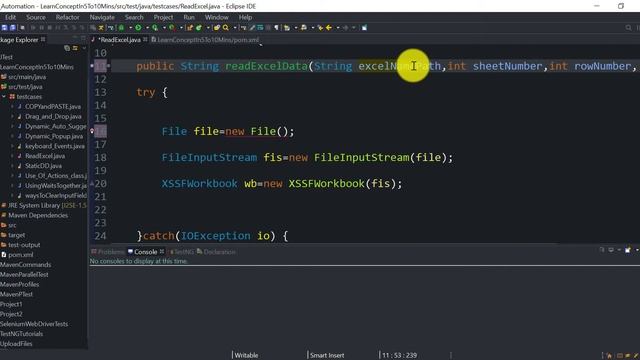Open the Debug button dropdown arrow

click(131, 28)
